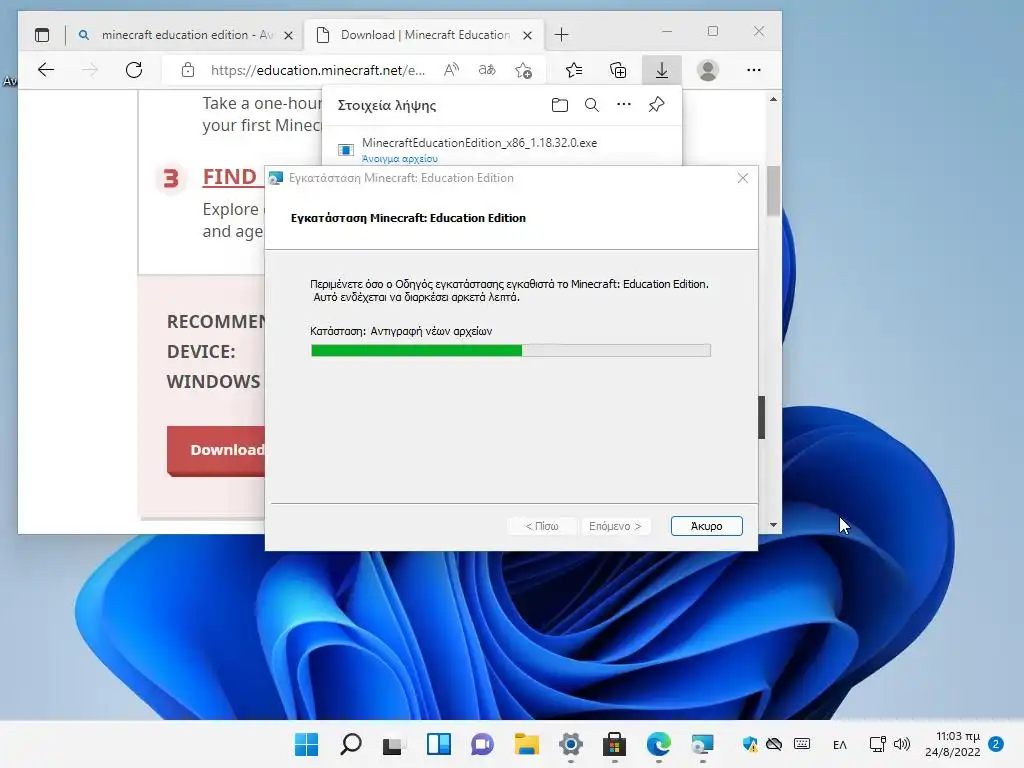The image size is (1024, 768).
Task: Click the education.minecraft.net address bar
Action: click(x=317, y=70)
